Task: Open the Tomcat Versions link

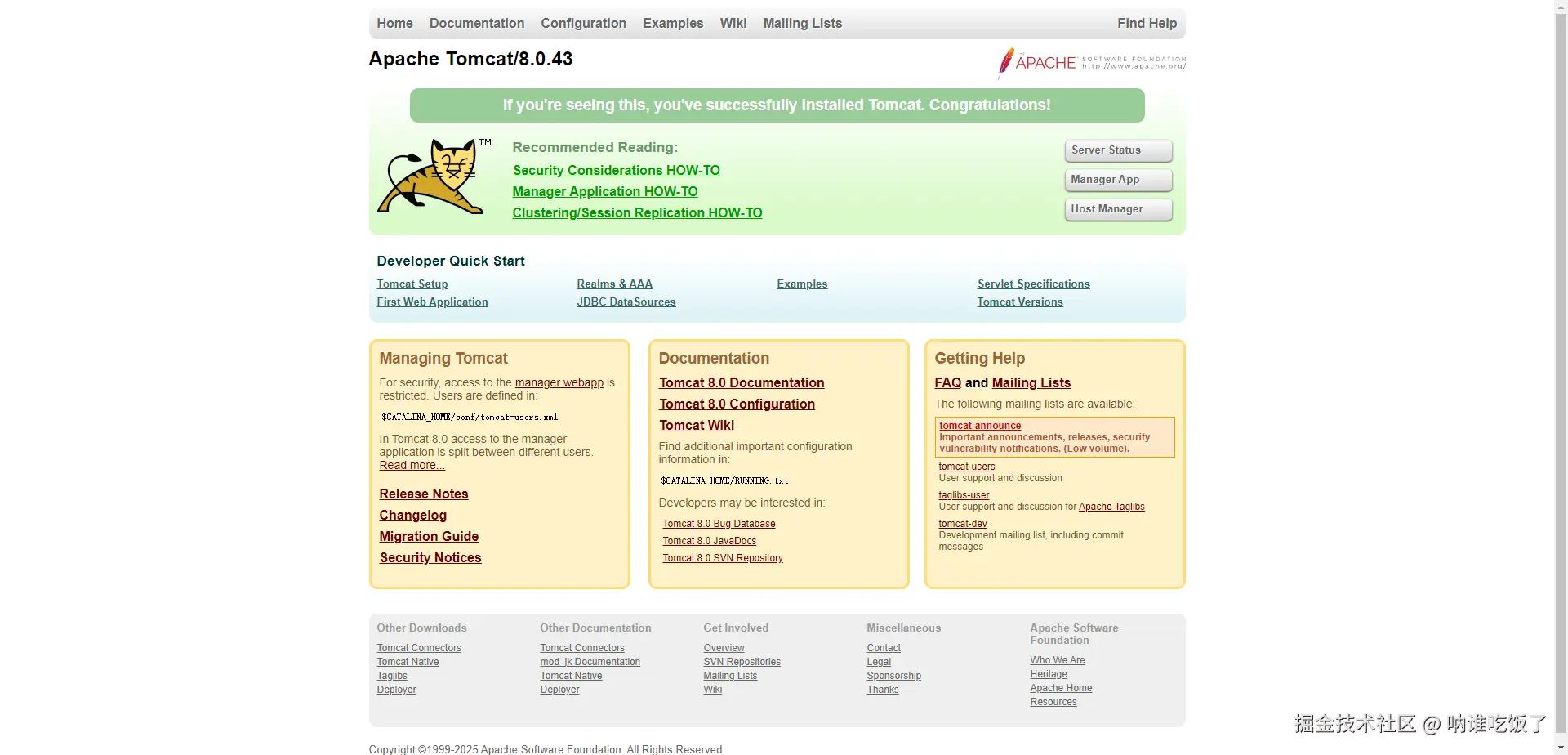Action: click(x=1020, y=302)
